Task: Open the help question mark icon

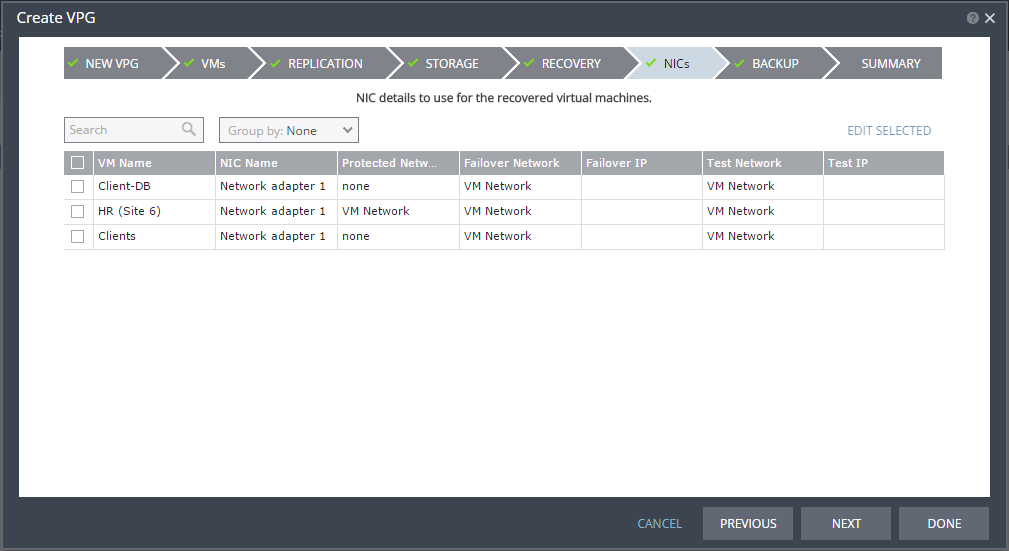Action: (x=972, y=18)
